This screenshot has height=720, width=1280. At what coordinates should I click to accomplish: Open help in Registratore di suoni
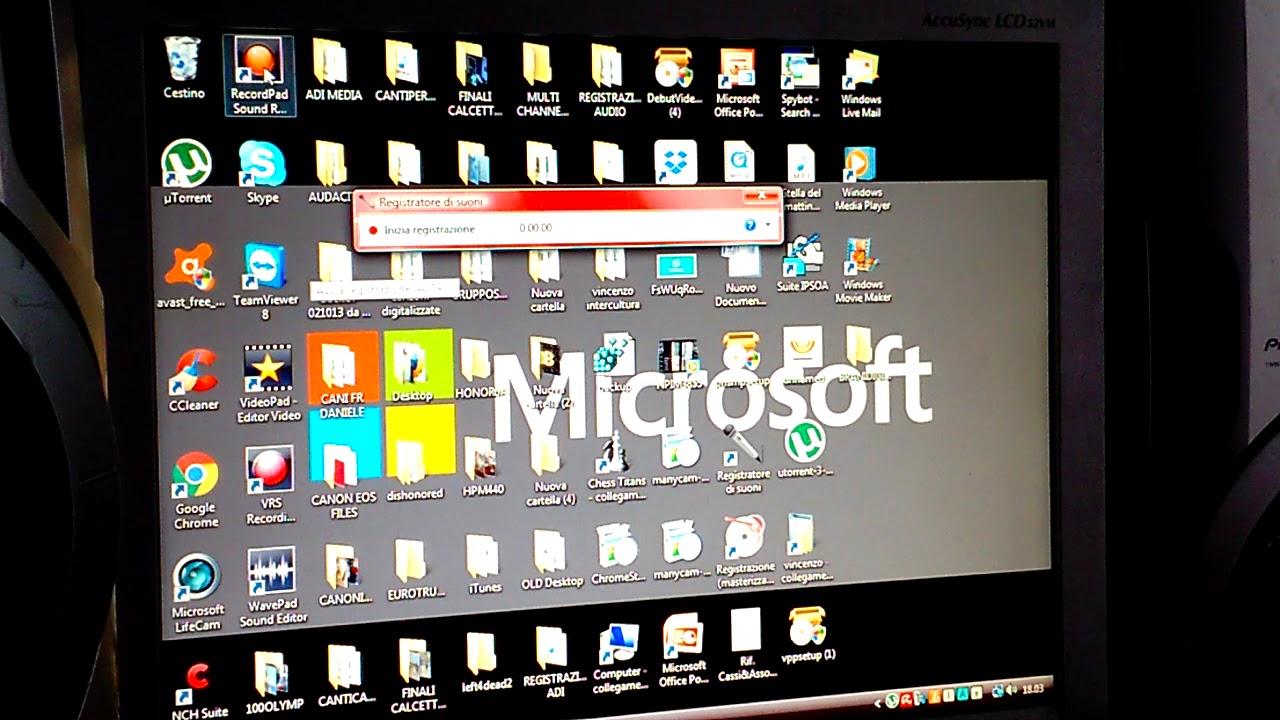pos(750,226)
